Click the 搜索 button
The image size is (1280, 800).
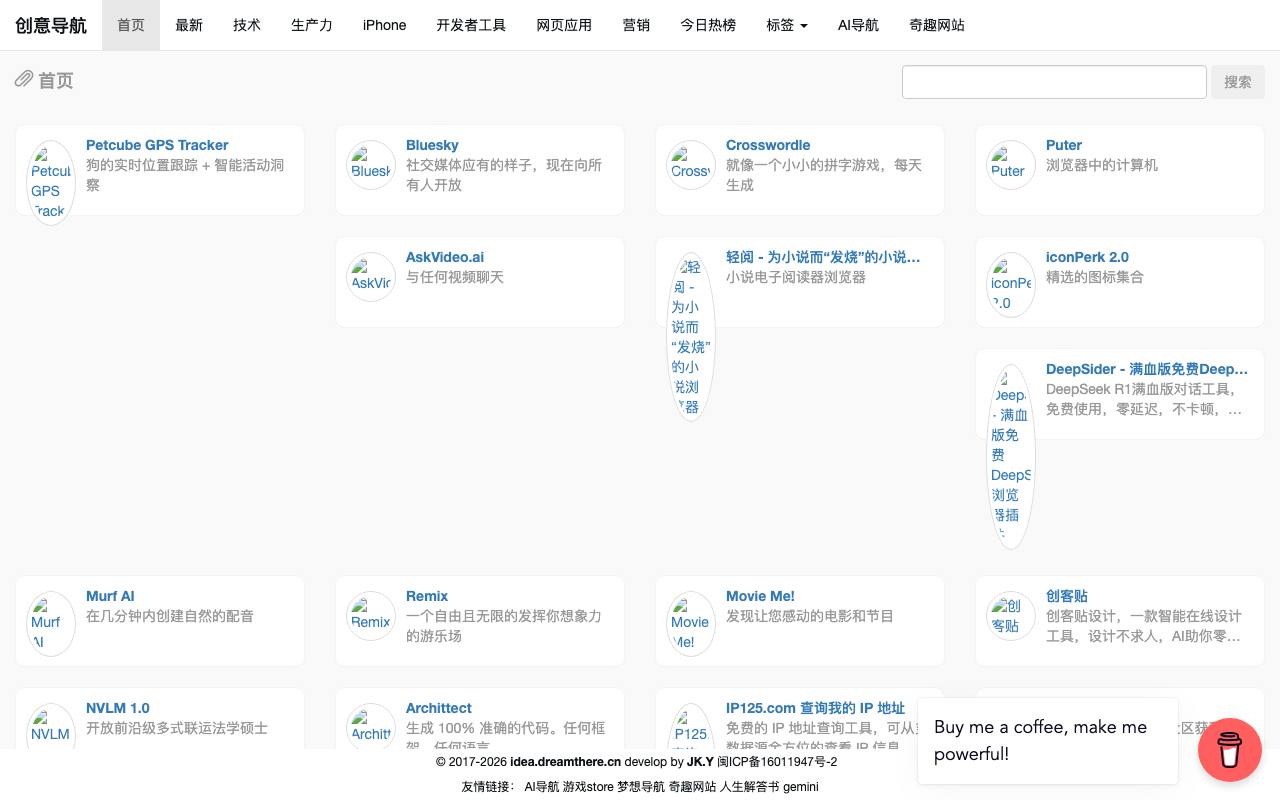click(1238, 82)
